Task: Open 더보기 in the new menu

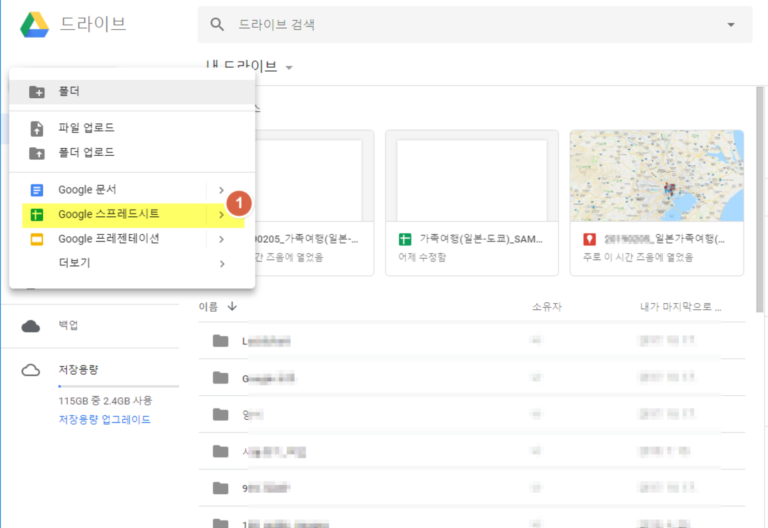Action: 132,264
